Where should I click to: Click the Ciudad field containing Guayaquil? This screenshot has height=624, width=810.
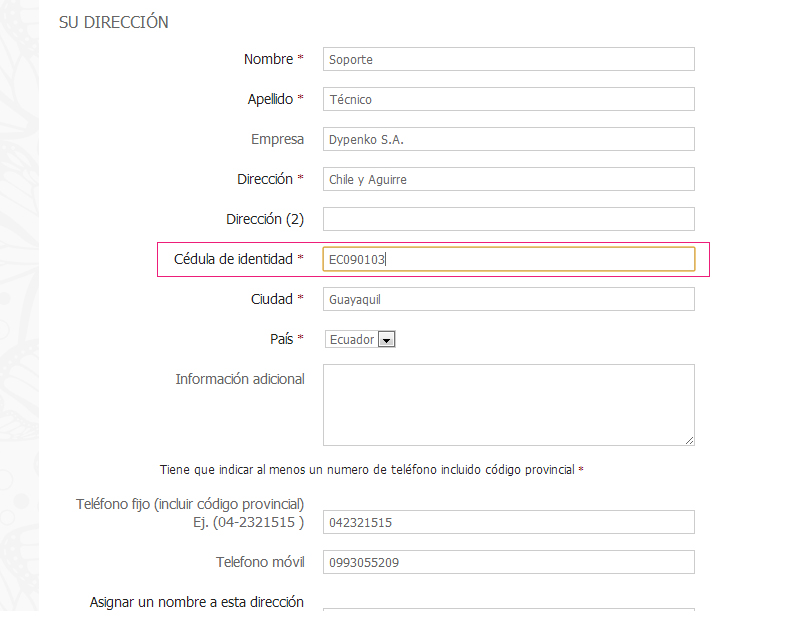[508, 299]
